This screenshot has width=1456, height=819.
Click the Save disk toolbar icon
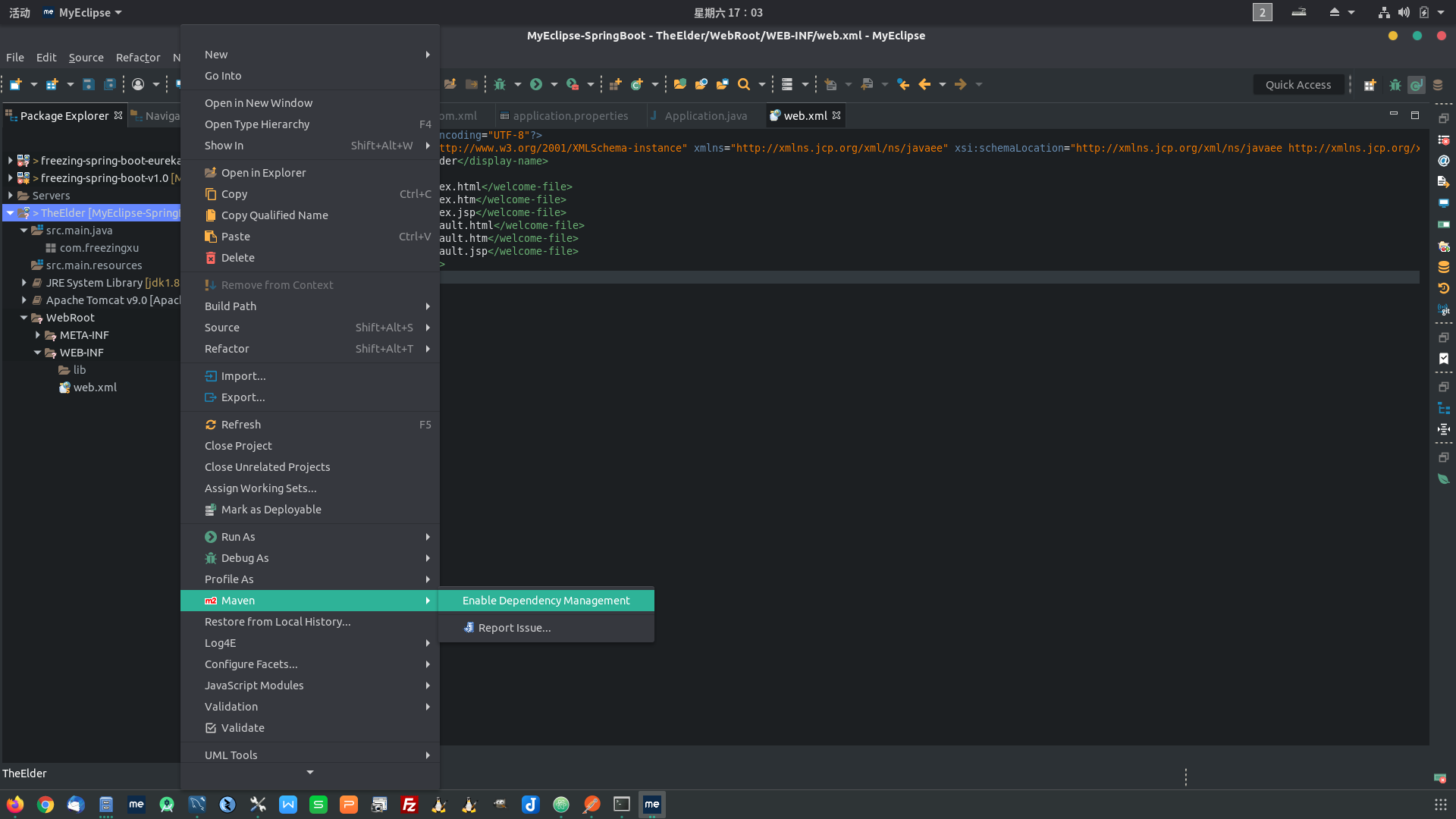coord(89,84)
